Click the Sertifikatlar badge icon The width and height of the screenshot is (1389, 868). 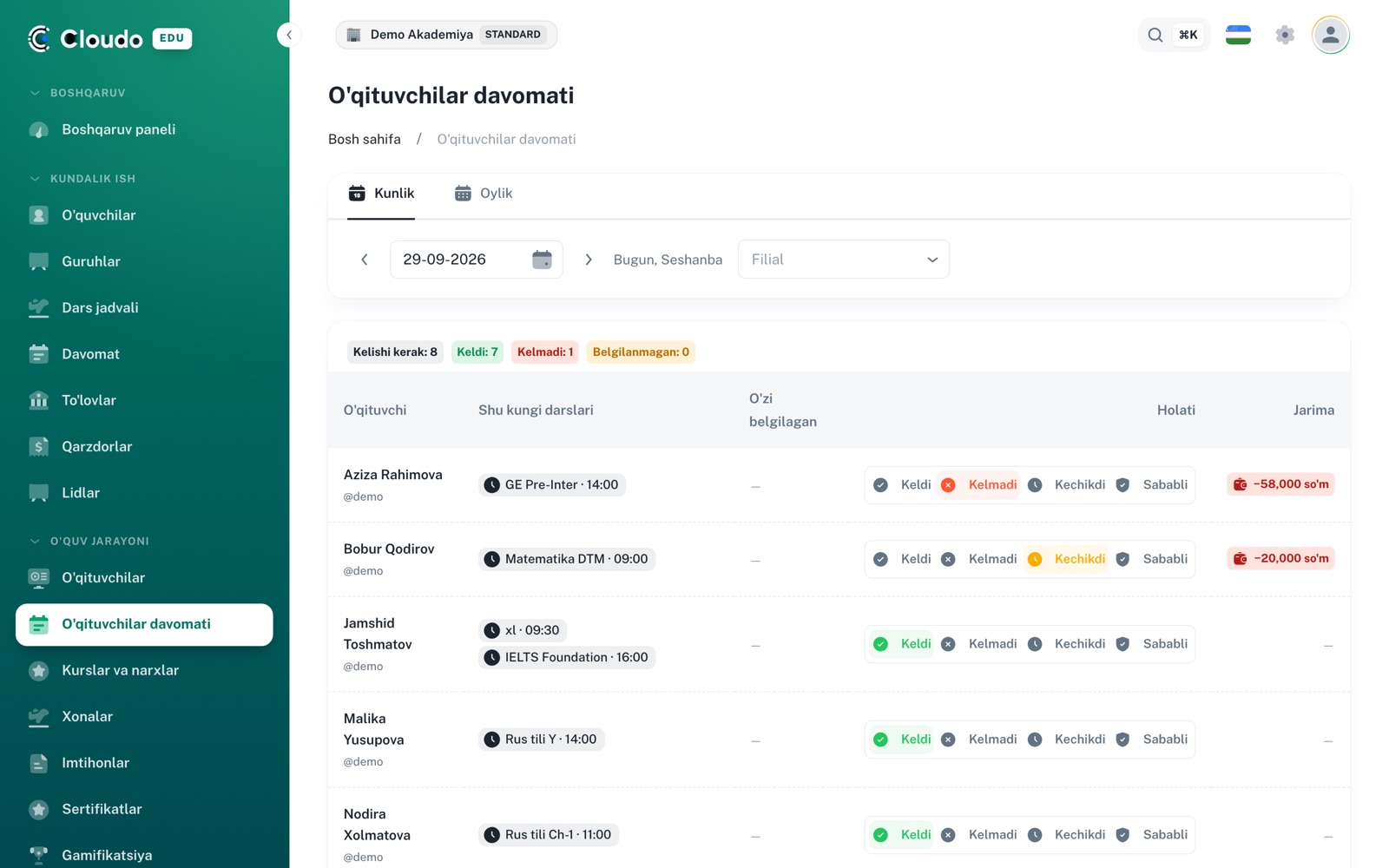click(39, 809)
